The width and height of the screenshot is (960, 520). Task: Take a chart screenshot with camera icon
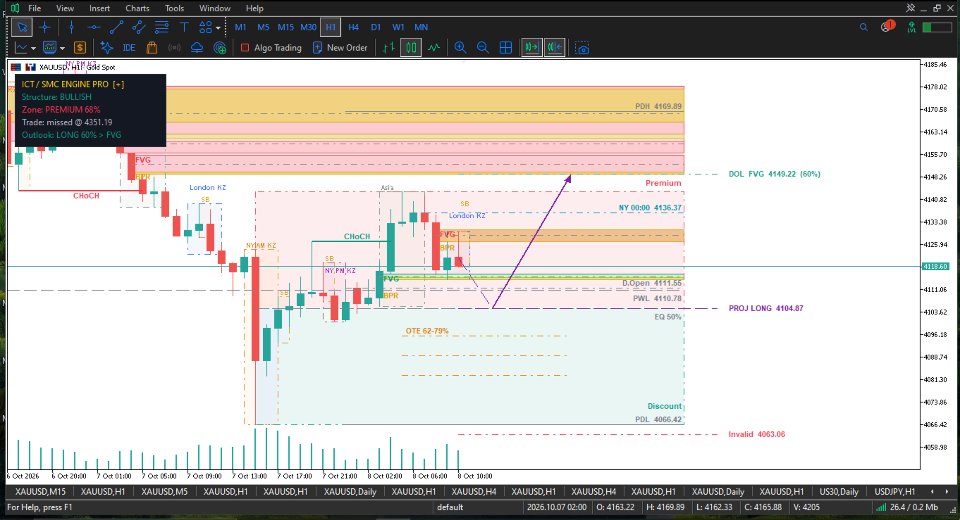click(x=582, y=48)
